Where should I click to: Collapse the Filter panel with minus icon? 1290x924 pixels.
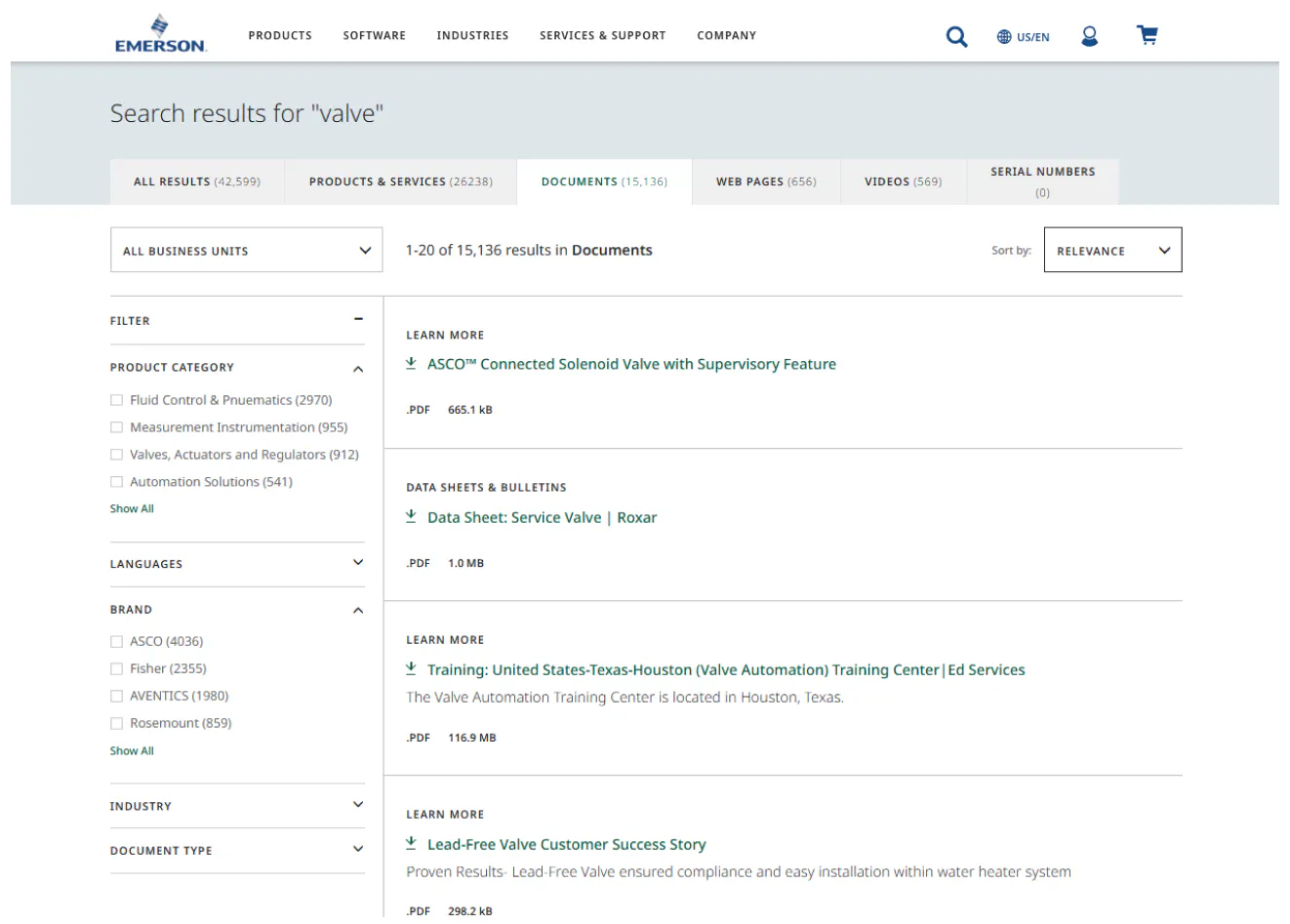(358, 319)
